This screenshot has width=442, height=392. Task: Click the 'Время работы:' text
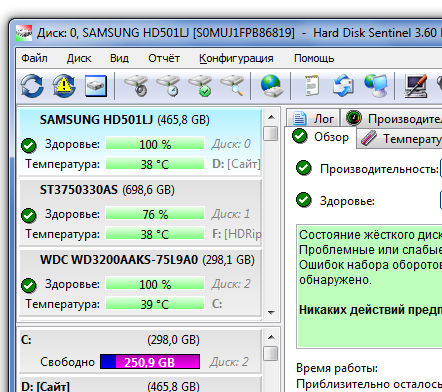pos(337,368)
